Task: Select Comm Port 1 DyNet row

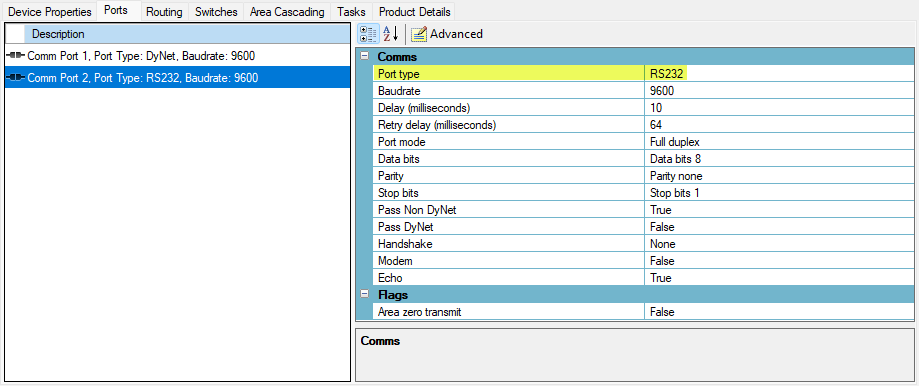Action: coord(178,56)
